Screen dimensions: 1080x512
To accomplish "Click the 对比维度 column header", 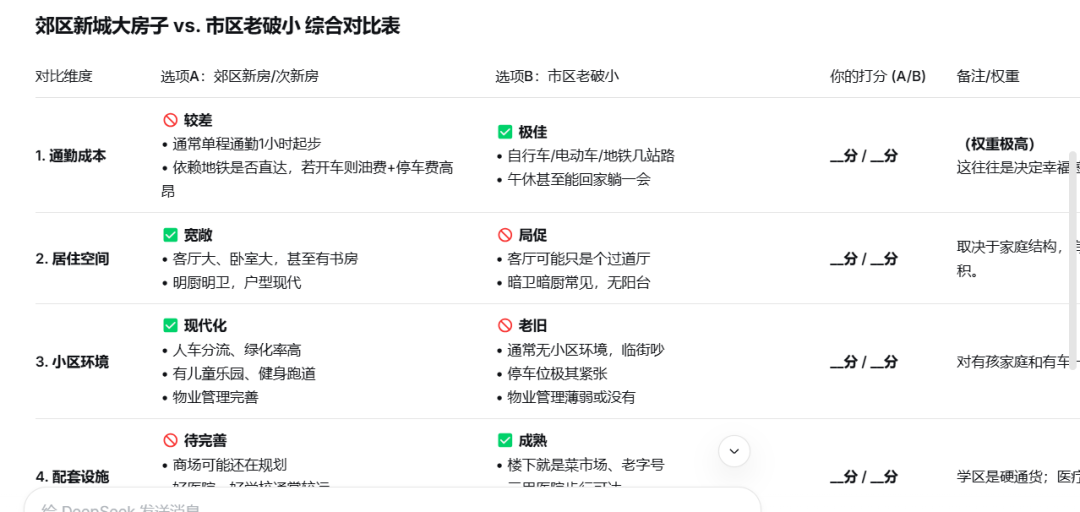I will [64, 76].
